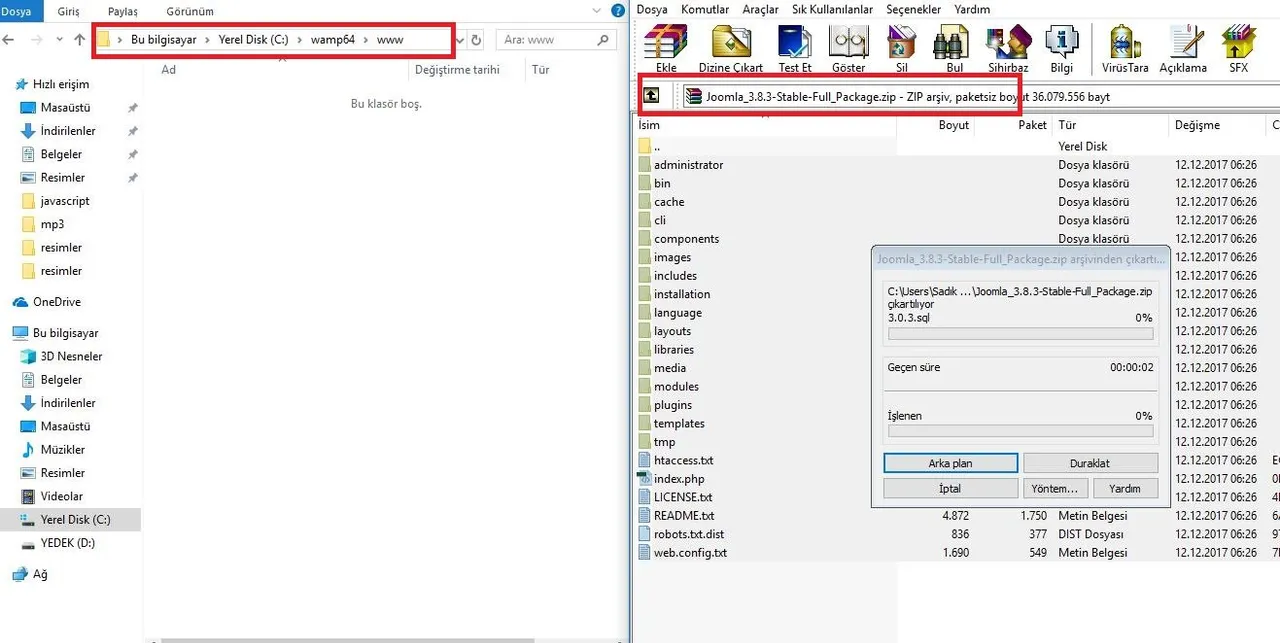Click the Test Et toolbar icon
Viewport: 1280px width, 643px height.
pyautogui.click(x=795, y=48)
